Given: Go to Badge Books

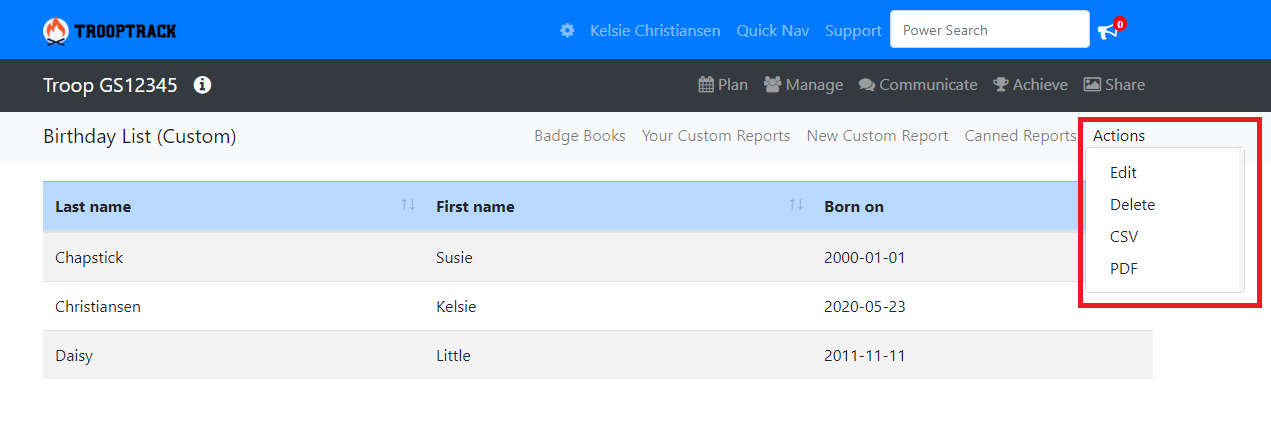Looking at the screenshot, I should 580,135.
